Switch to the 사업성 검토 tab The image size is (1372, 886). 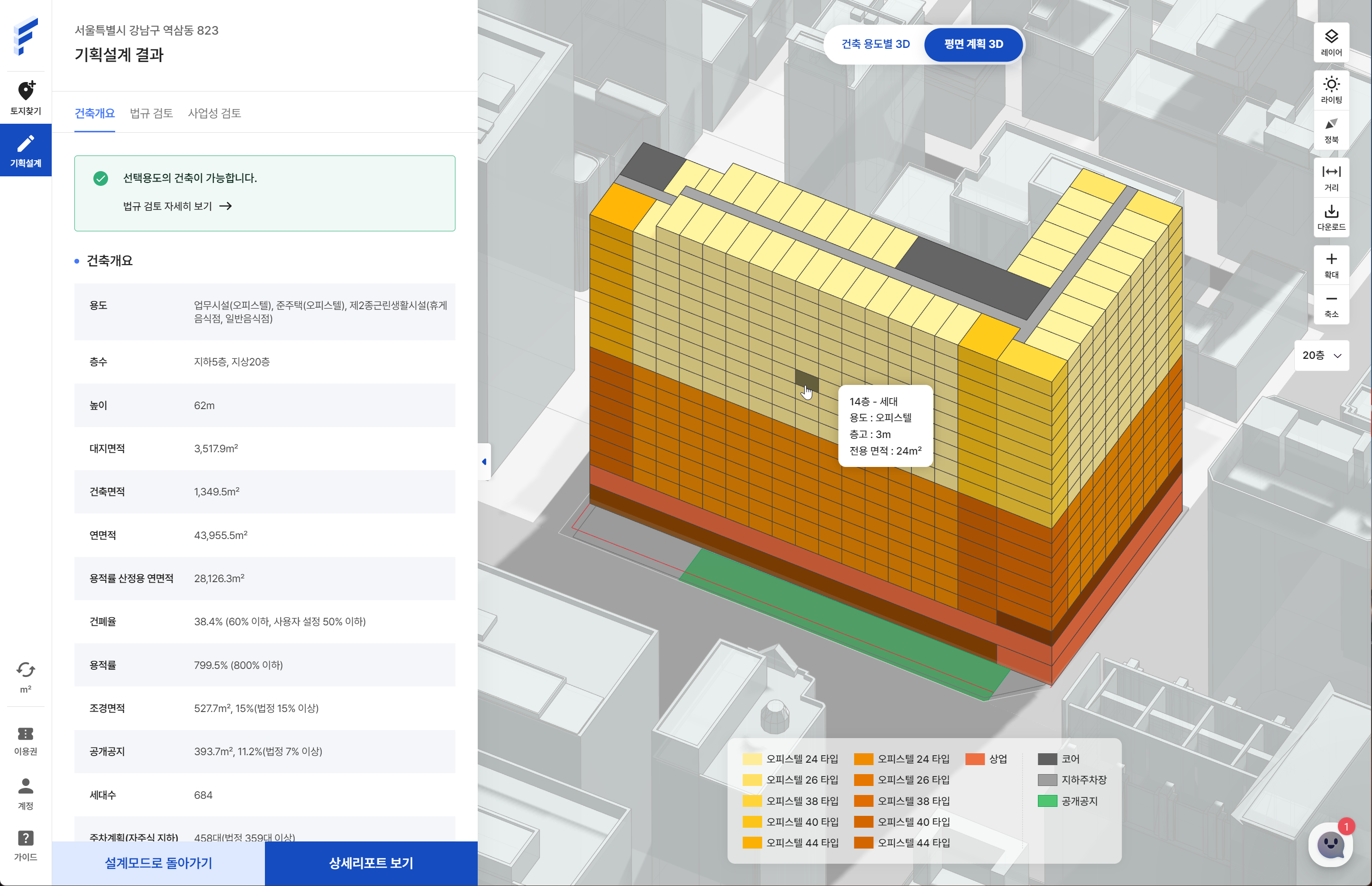point(214,113)
